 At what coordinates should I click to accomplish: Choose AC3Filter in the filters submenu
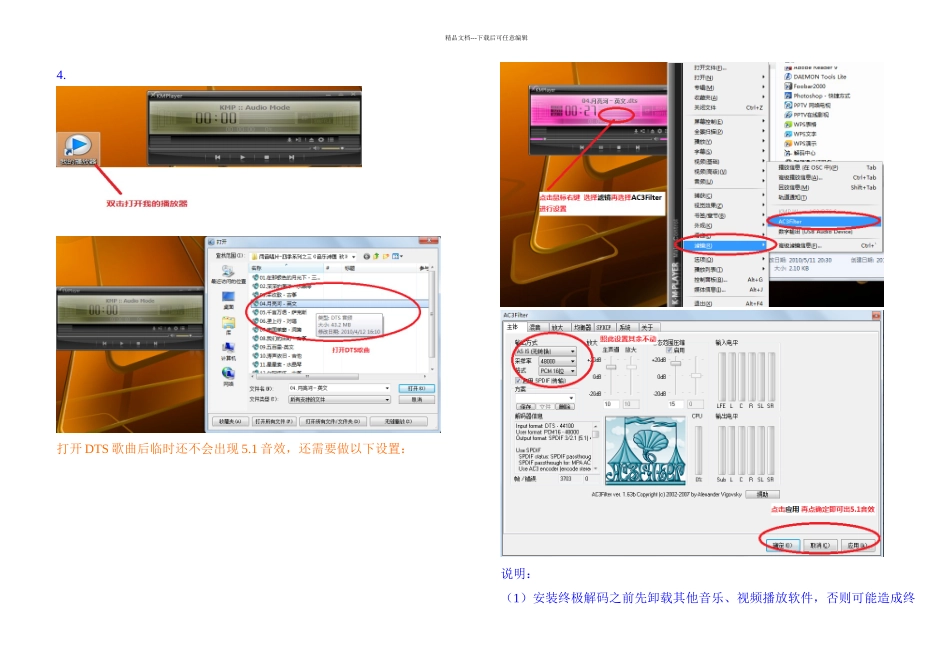point(823,221)
